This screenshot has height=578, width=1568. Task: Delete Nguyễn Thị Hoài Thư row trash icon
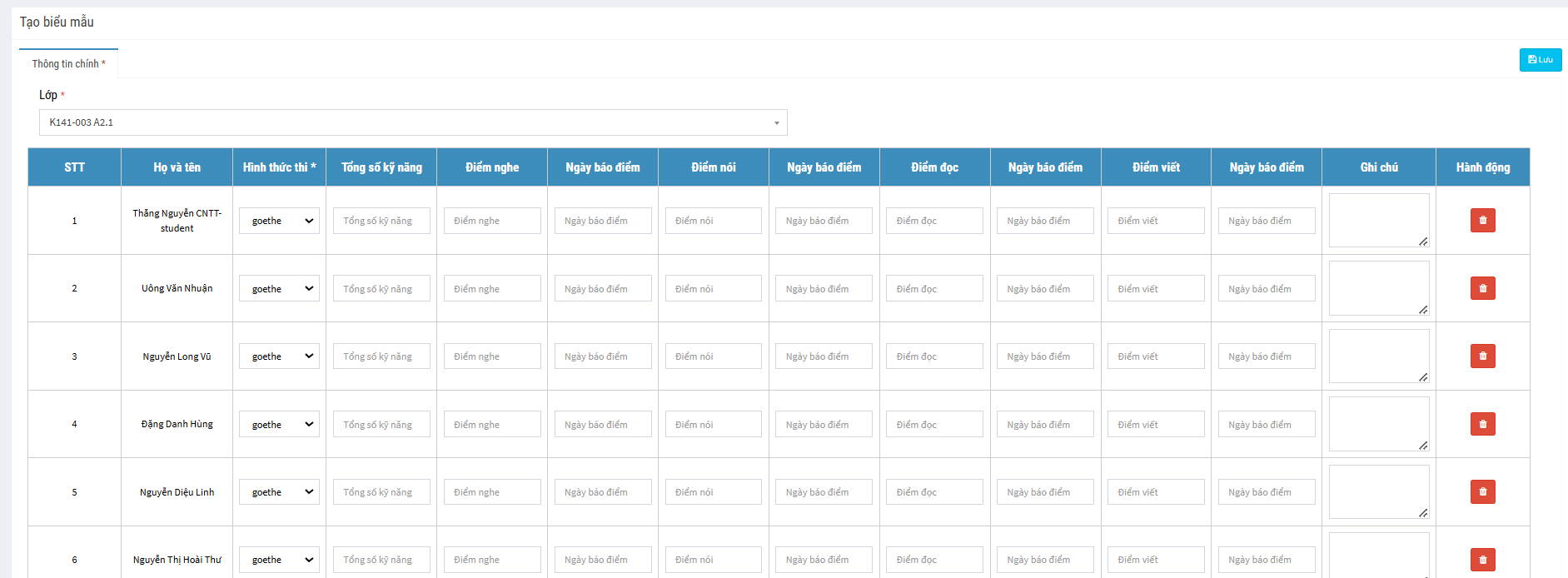coord(1482,560)
